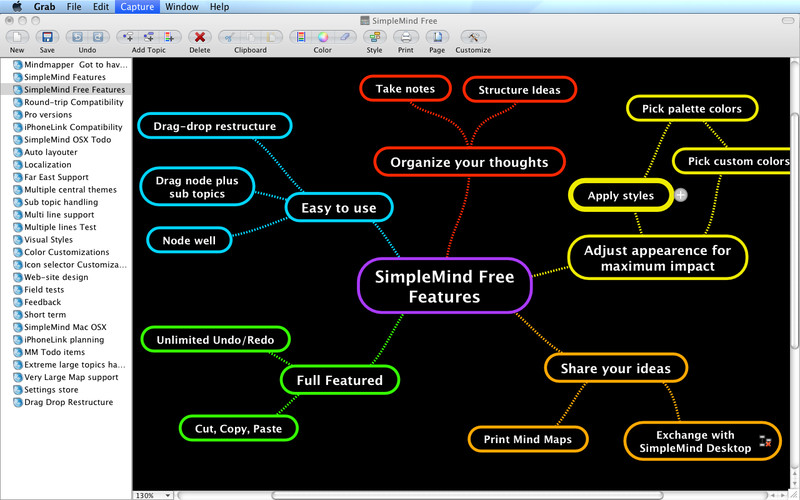Select the Share your ideas topic
The height and width of the screenshot is (500, 800).
tap(616, 368)
